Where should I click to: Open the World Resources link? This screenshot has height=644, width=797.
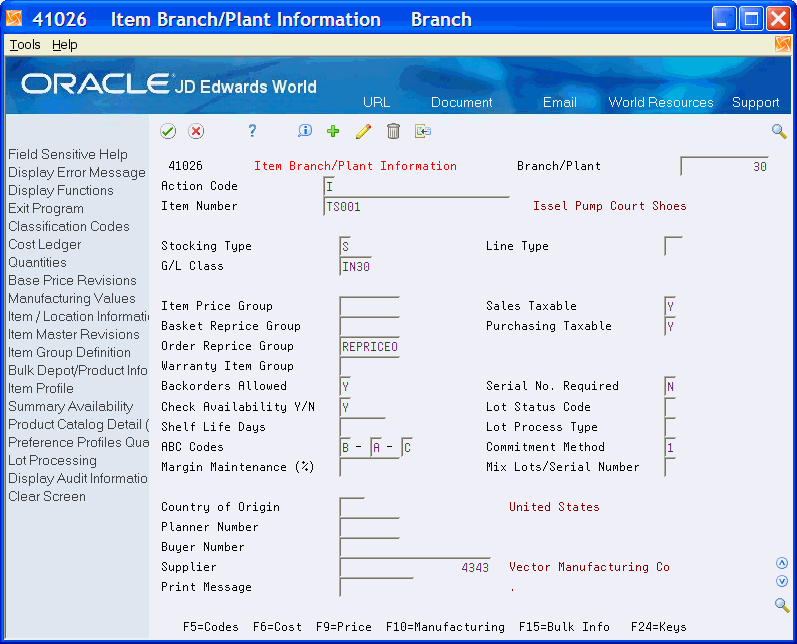661,102
